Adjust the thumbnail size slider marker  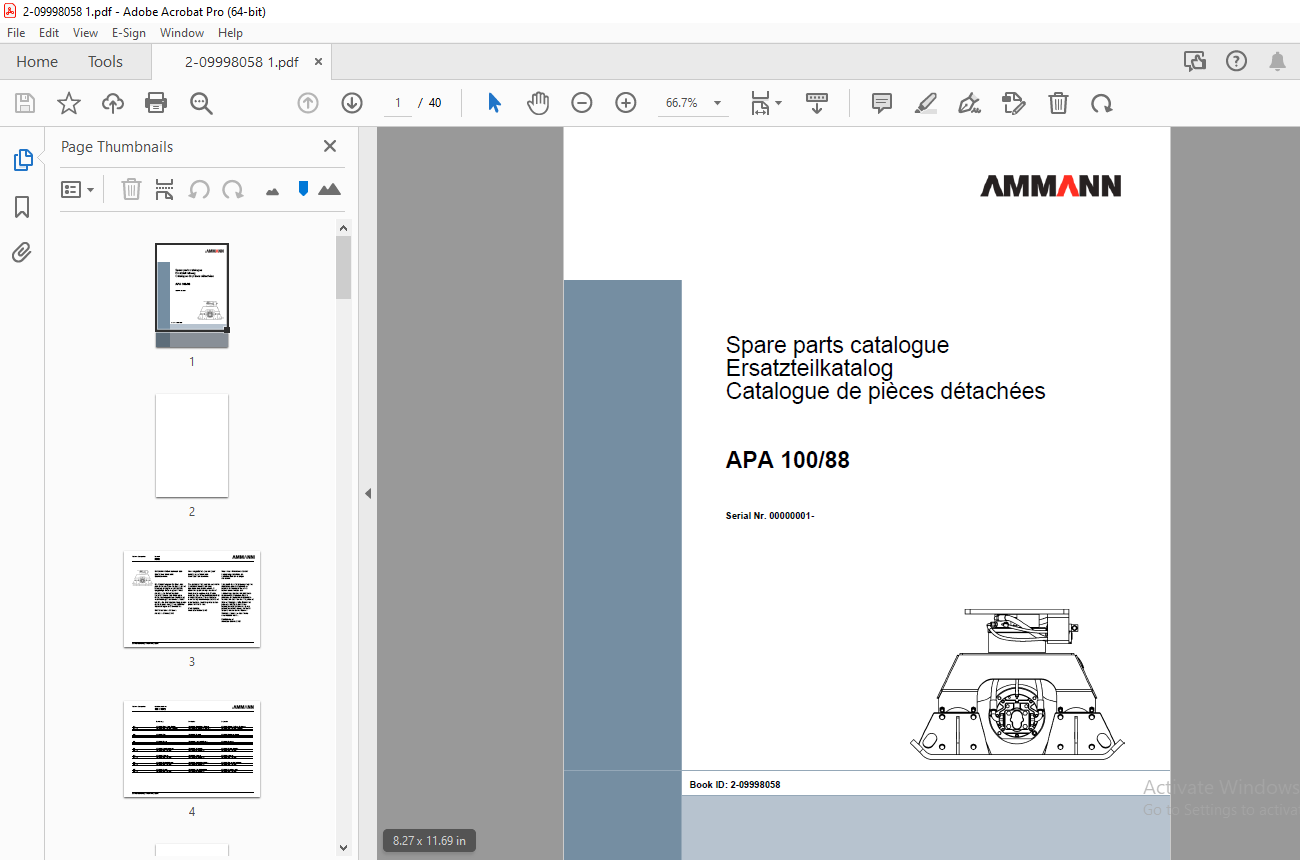[x=303, y=189]
